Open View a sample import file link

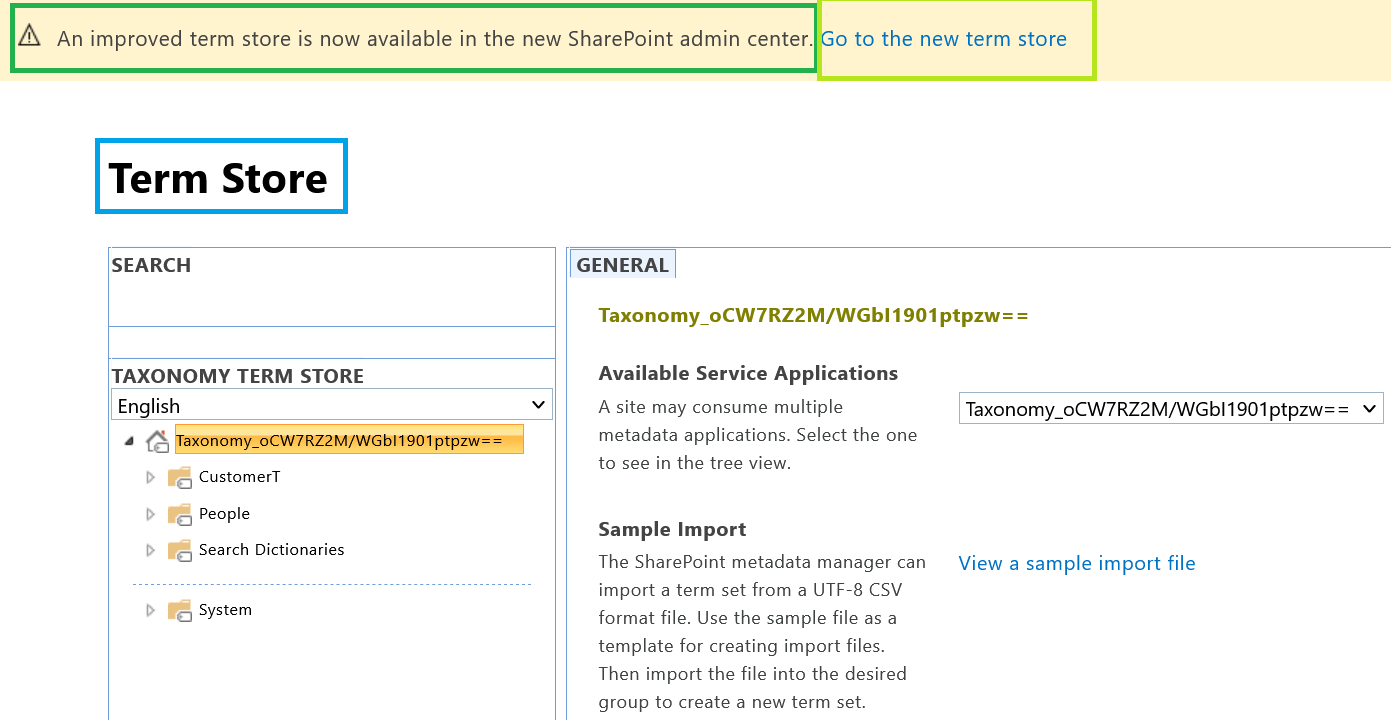pos(1077,563)
